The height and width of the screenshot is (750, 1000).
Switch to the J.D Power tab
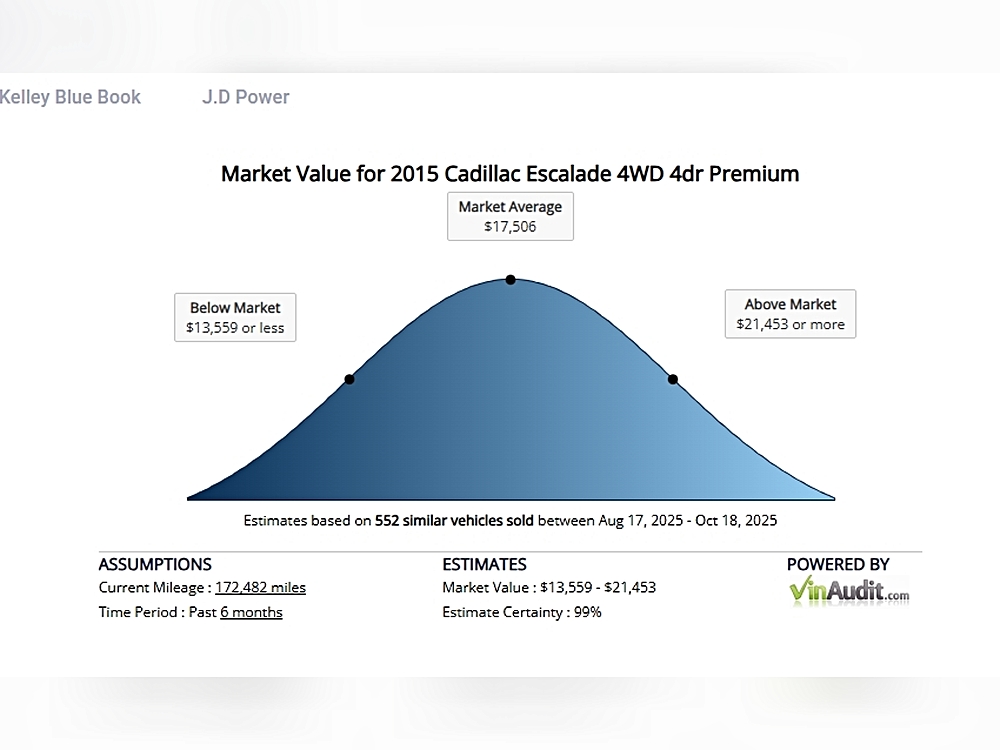point(246,97)
